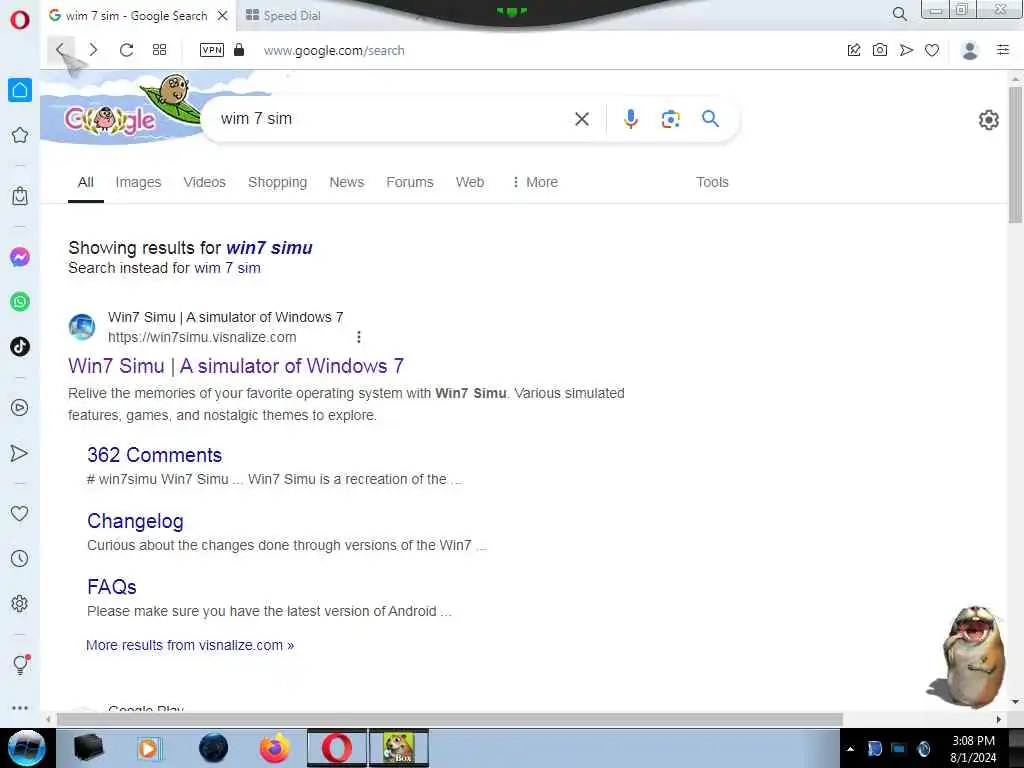Open sidebar settings gear icon
Viewport: 1024px width, 768px height.
point(20,603)
